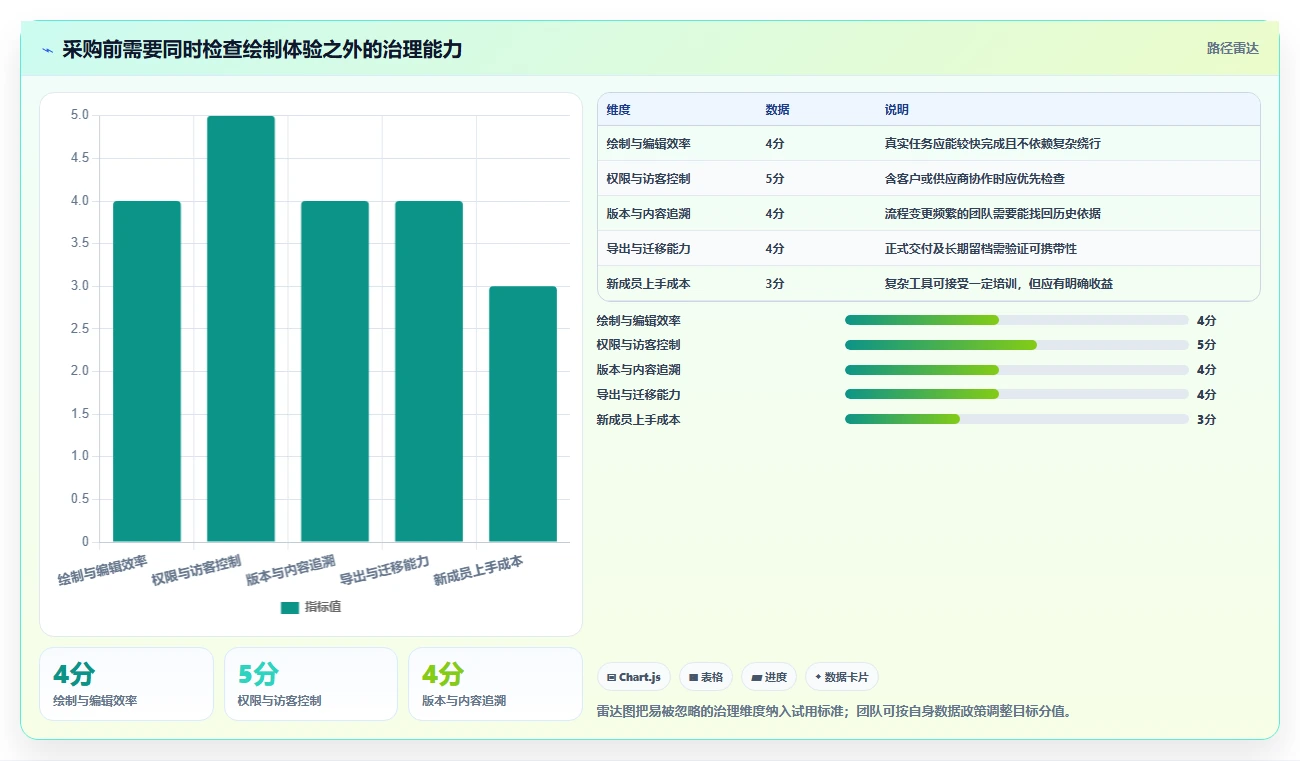Viewport: 1300px width, 761px height.
Task: Click the 表格 tag chip
Action: click(706, 677)
